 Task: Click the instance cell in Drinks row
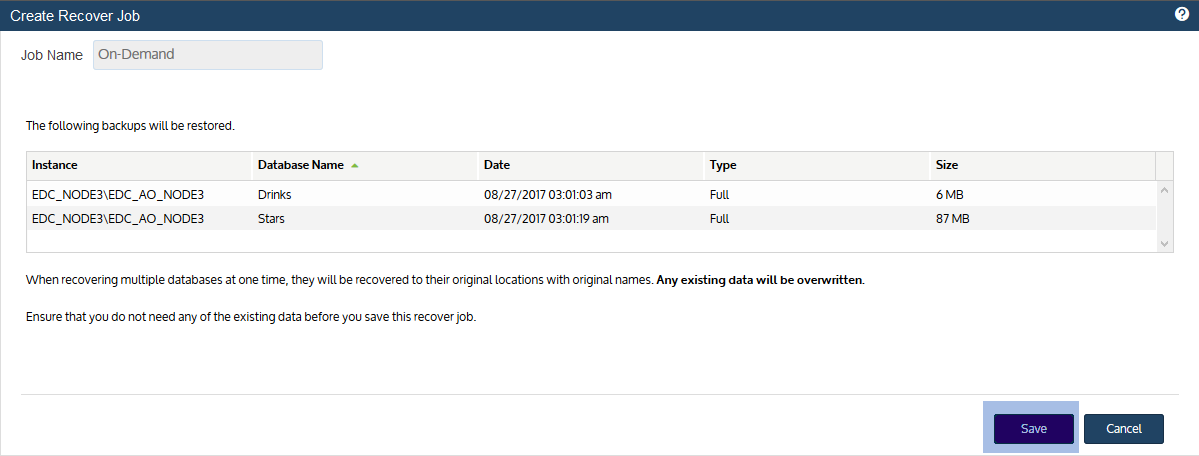click(x=139, y=194)
